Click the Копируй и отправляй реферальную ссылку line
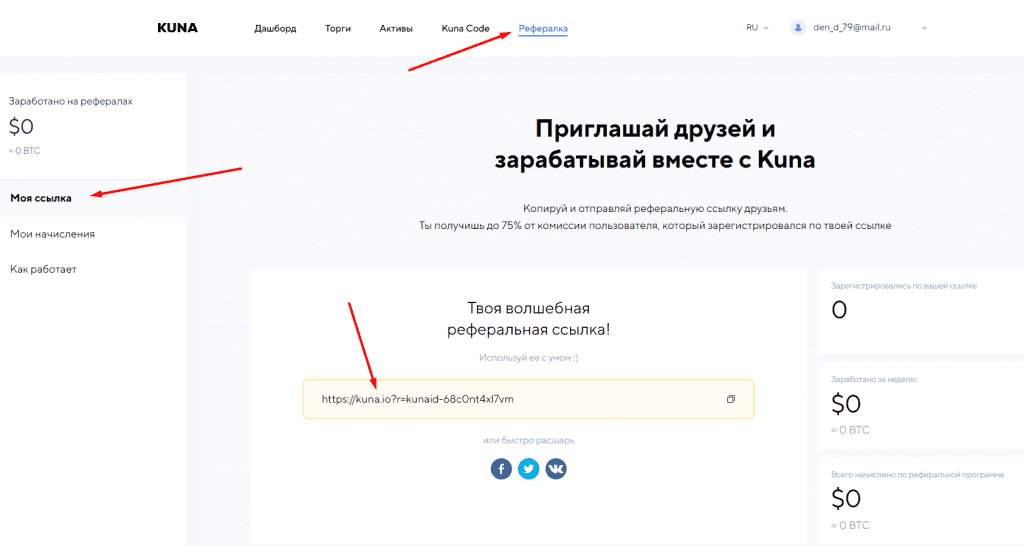This screenshot has height=546, width=1024. (x=655, y=209)
